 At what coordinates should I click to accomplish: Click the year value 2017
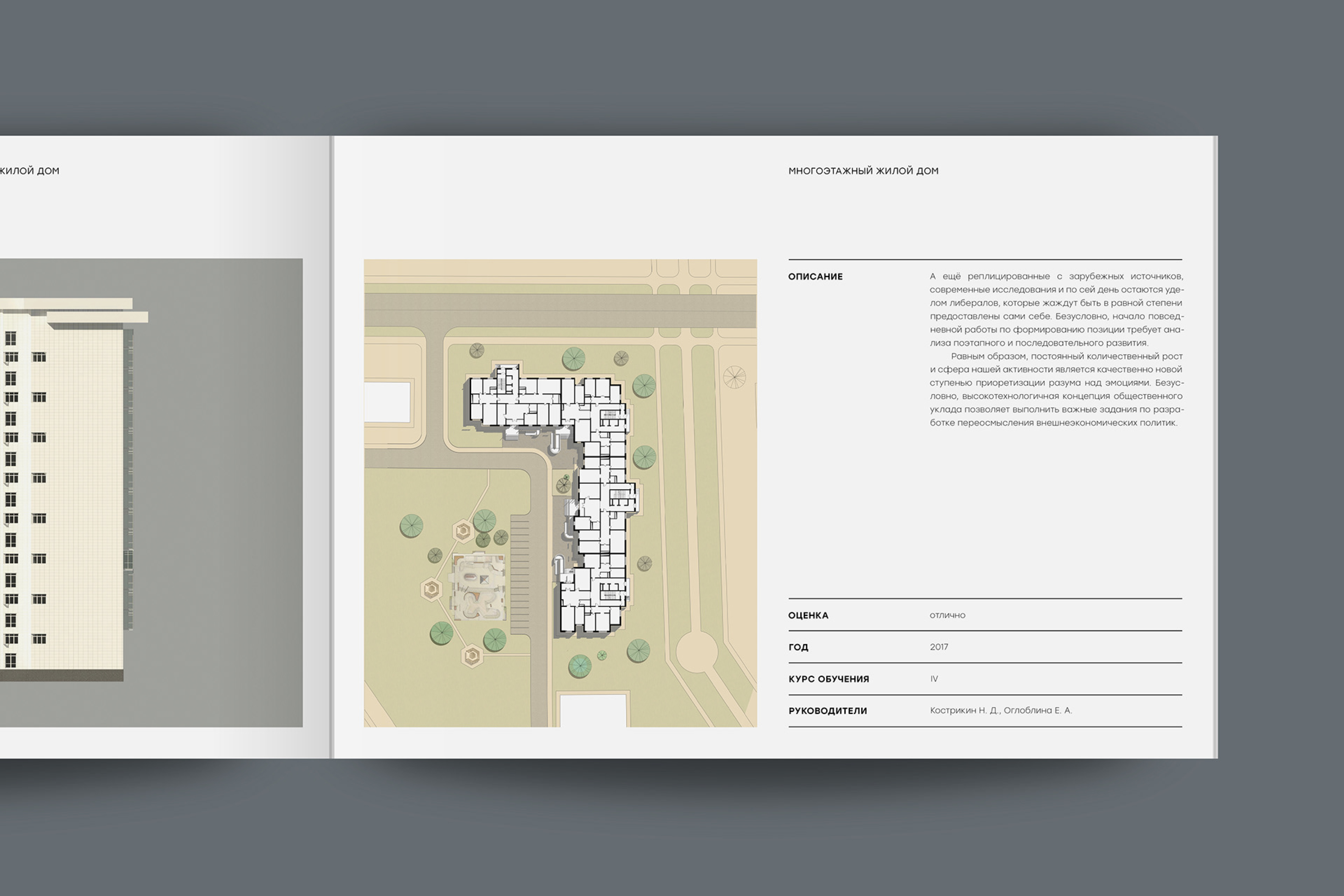939,647
